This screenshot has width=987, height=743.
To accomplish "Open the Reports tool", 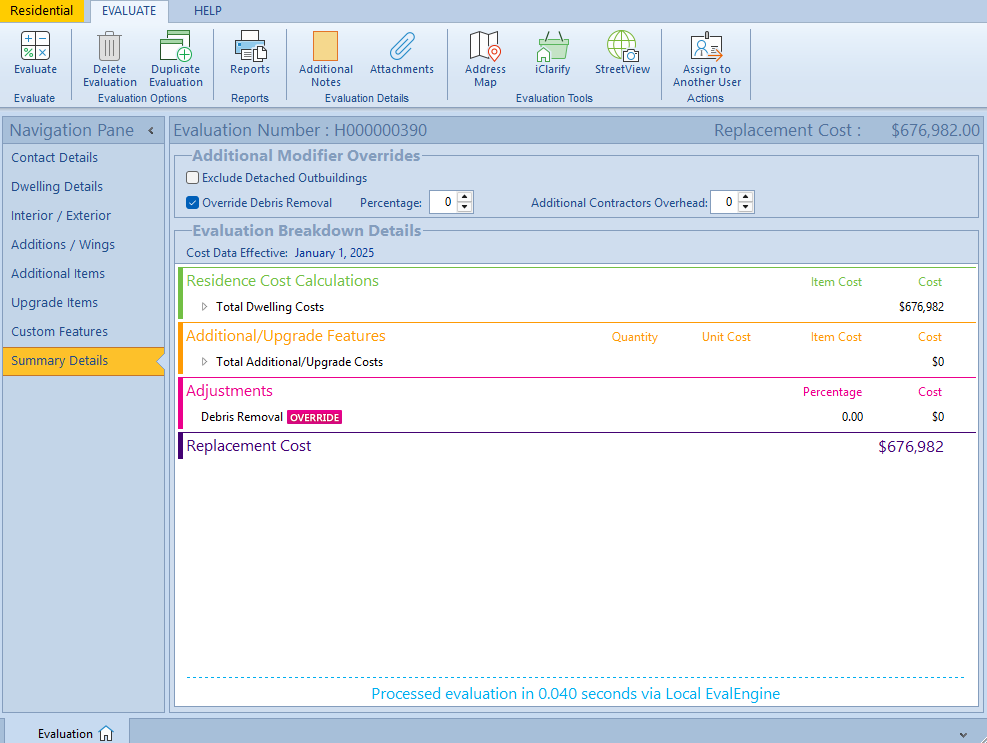I will [249, 46].
